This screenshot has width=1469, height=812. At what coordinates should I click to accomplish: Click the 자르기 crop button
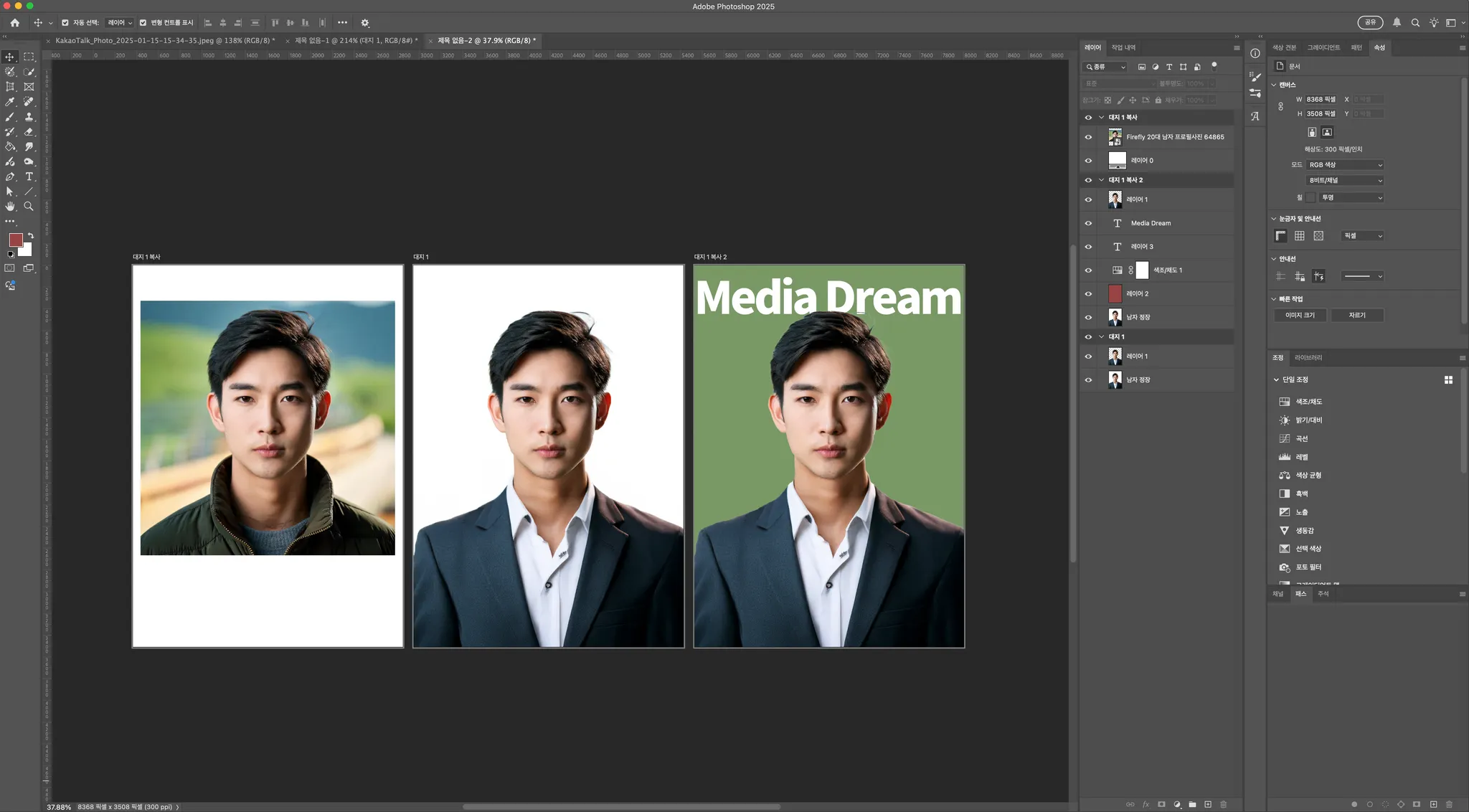[1356, 316]
